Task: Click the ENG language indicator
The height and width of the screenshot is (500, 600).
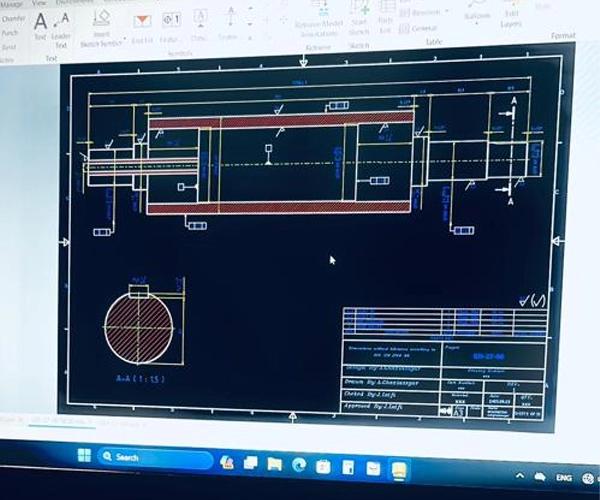Action: click(564, 478)
